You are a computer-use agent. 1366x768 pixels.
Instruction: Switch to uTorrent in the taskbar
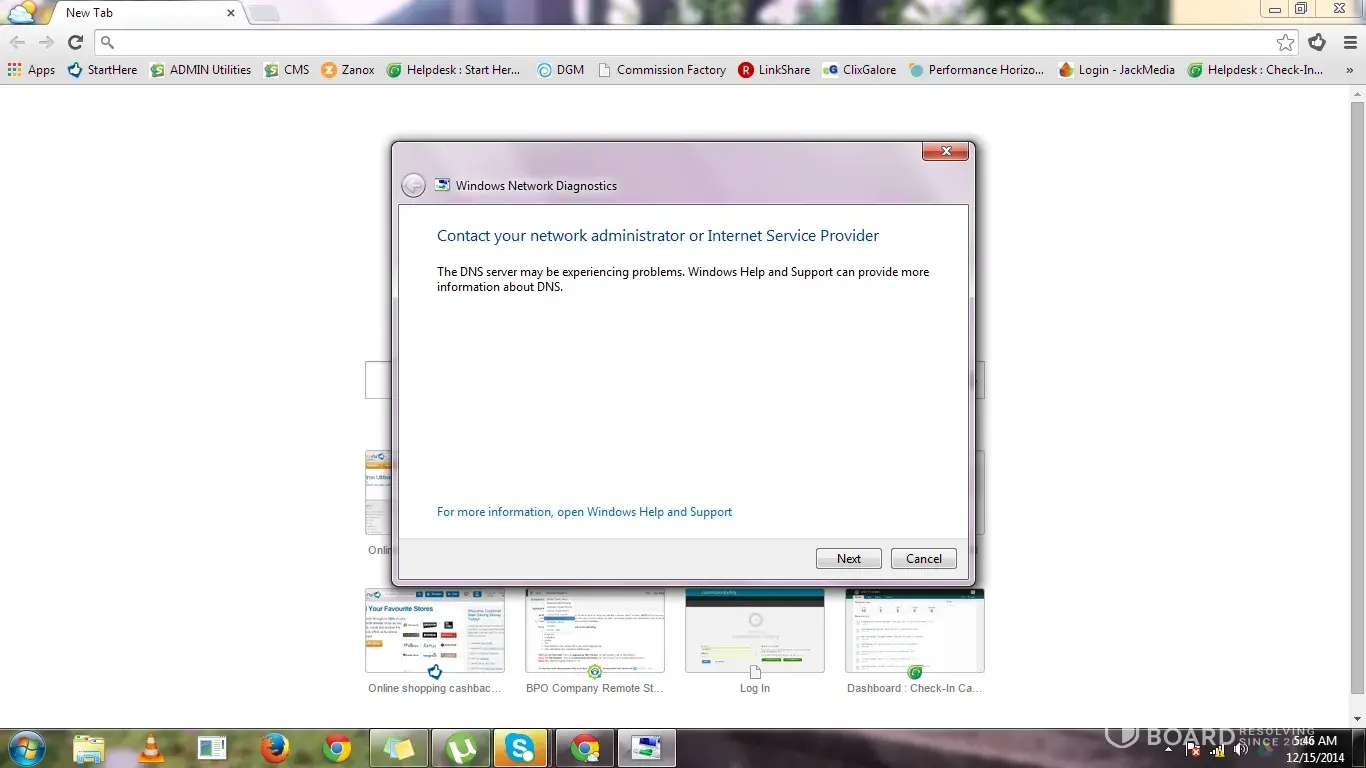pyautogui.click(x=461, y=747)
